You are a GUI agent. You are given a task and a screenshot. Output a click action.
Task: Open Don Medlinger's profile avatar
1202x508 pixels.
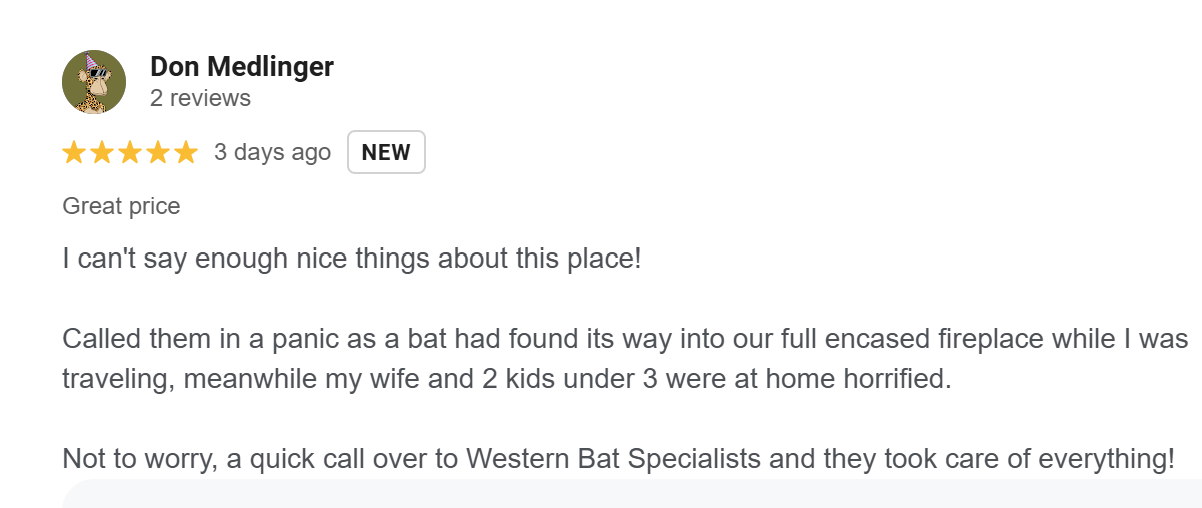coord(94,82)
